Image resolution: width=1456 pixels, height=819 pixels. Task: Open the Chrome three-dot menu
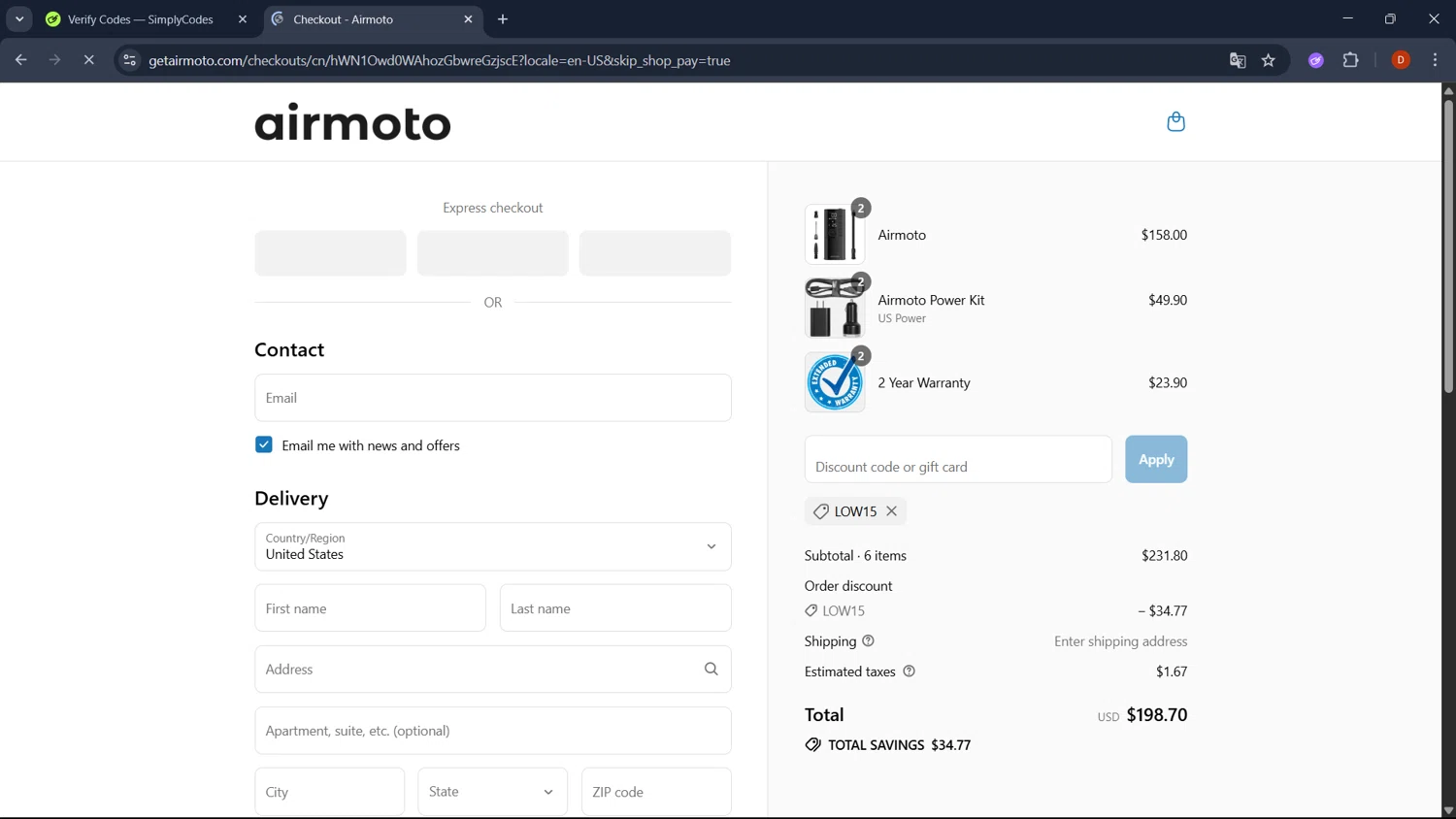(x=1435, y=60)
